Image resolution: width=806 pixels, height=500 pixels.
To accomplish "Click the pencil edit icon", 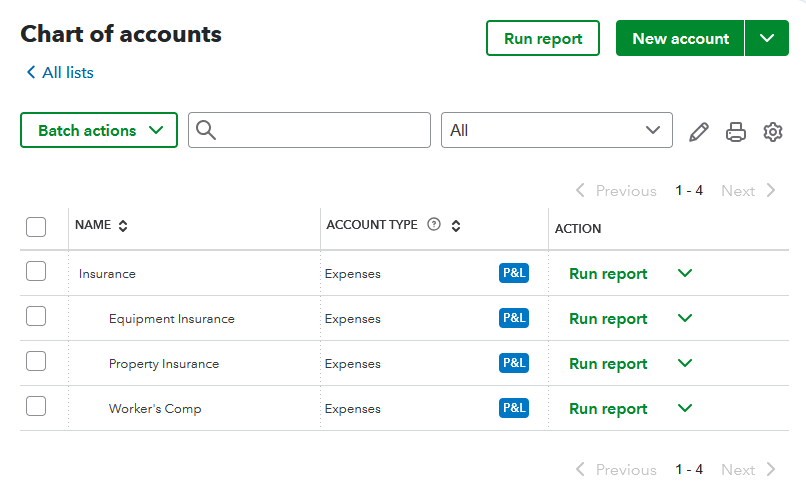I will 699,131.
